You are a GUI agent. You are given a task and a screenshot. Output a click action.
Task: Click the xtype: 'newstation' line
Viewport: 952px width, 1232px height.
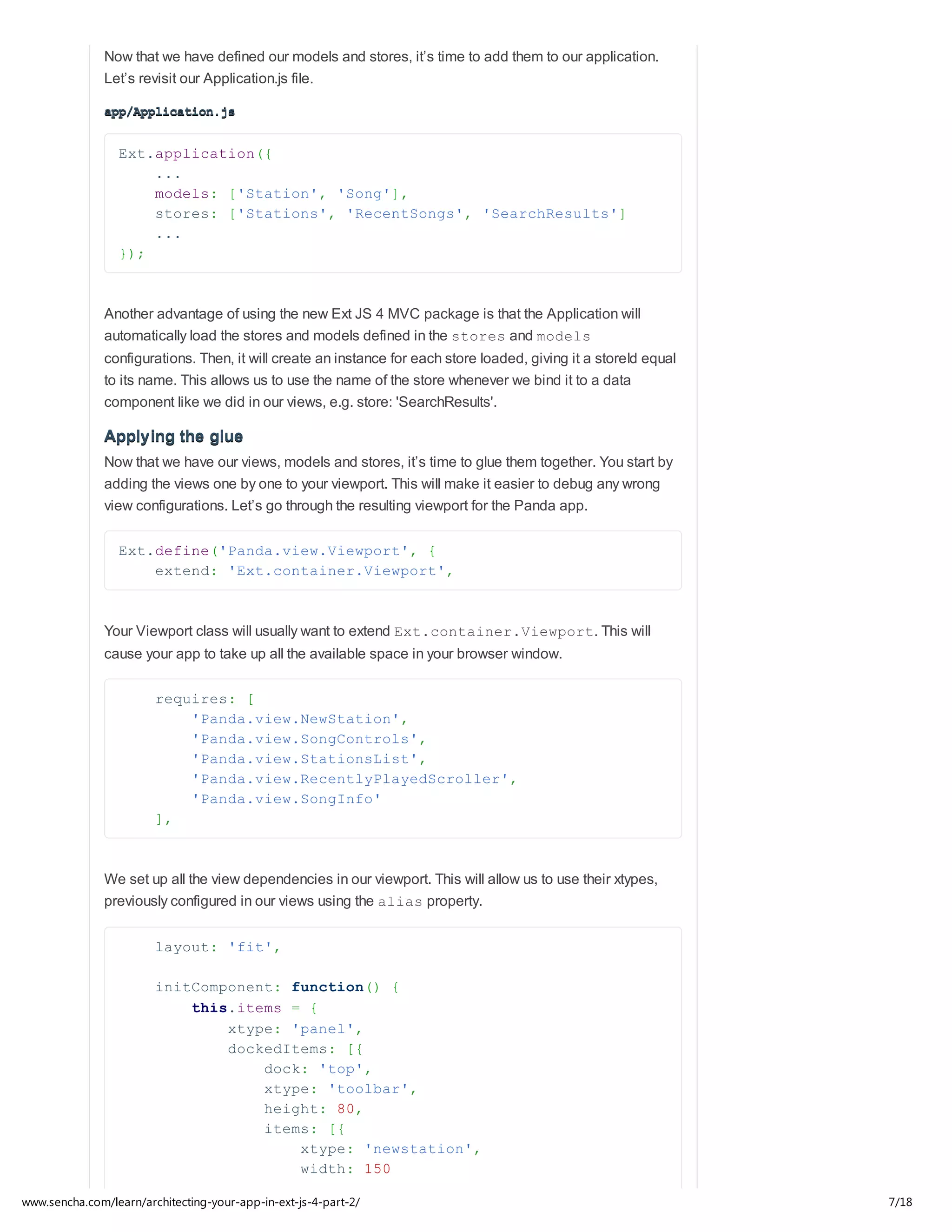tap(390, 1149)
